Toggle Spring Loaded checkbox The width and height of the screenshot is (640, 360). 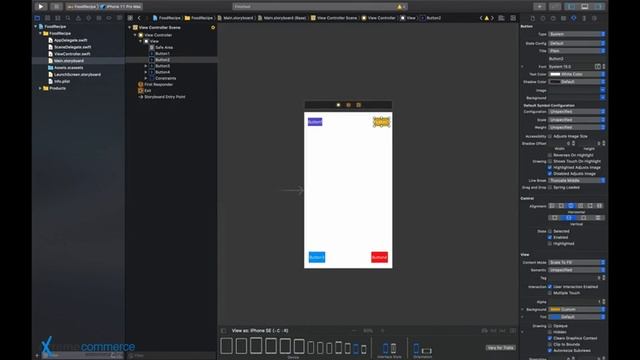coord(550,187)
